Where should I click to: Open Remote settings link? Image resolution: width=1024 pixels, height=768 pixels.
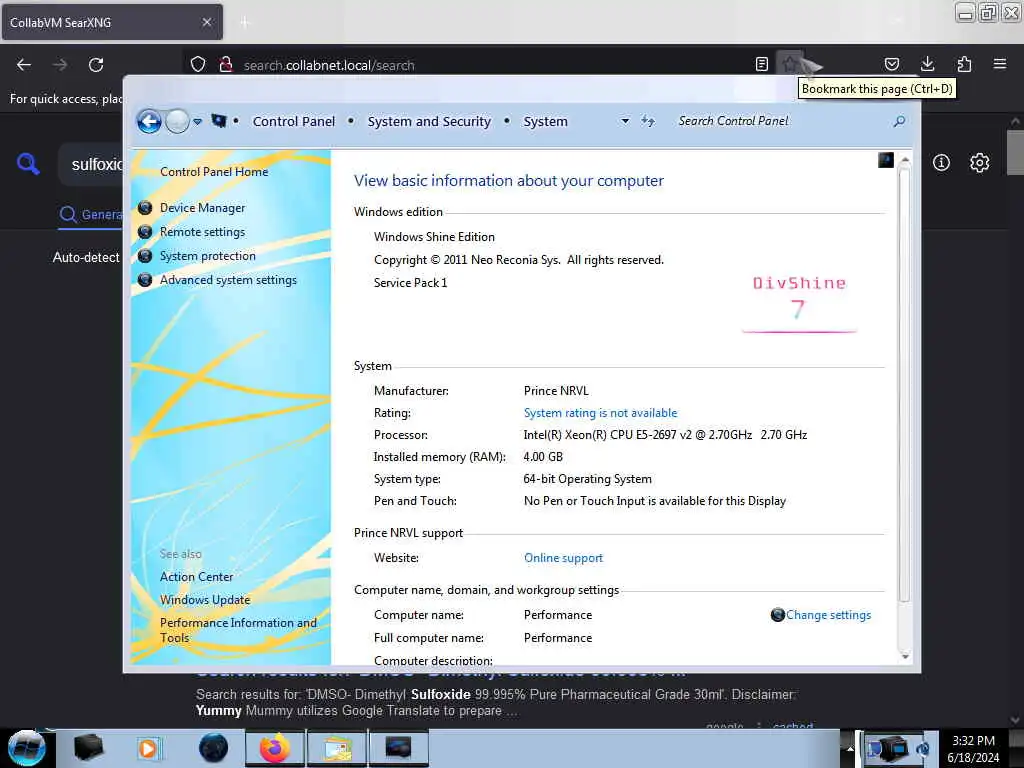point(202,232)
